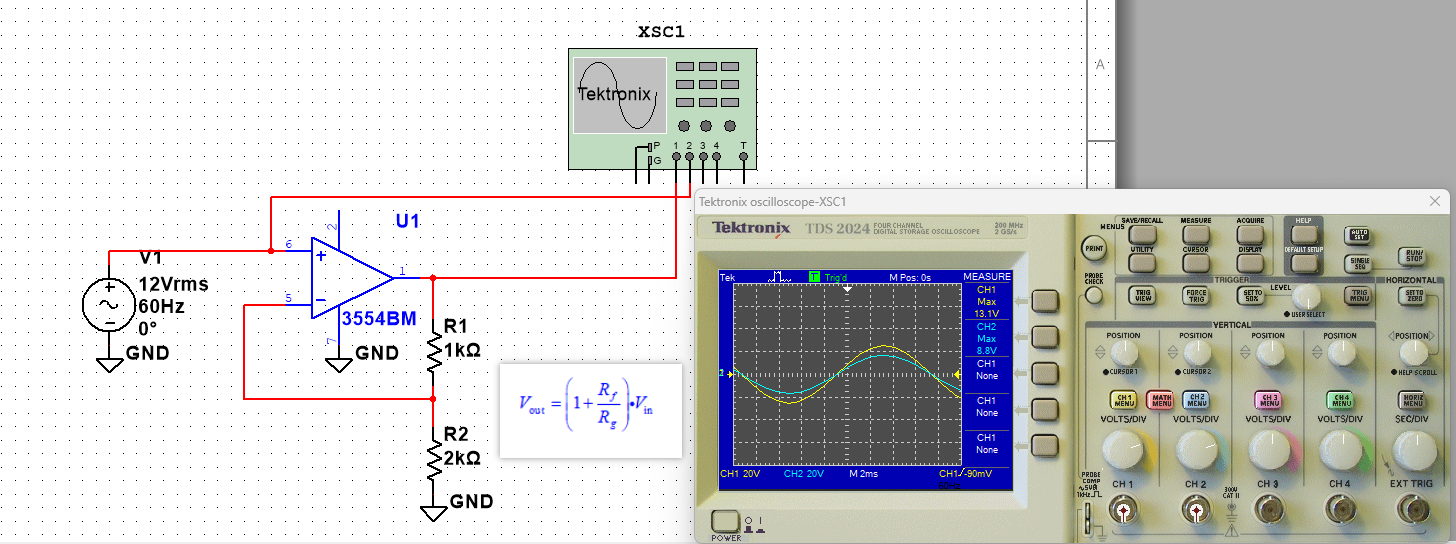1456x544 pixels.
Task: Toggle the oscilloscope POWER button
Action: (727, 521)
